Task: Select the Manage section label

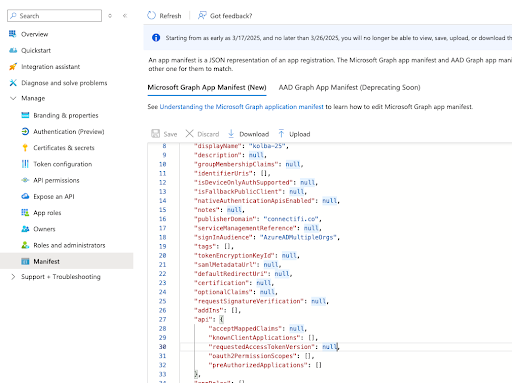Action: point(33,98)
